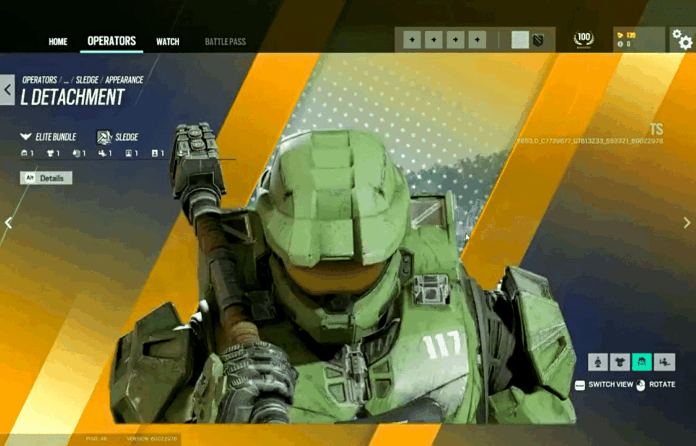This screenshot has width=696, height=446.
Task: Click SLEDGE in the breadcrumb path
Action: (87, 80)
